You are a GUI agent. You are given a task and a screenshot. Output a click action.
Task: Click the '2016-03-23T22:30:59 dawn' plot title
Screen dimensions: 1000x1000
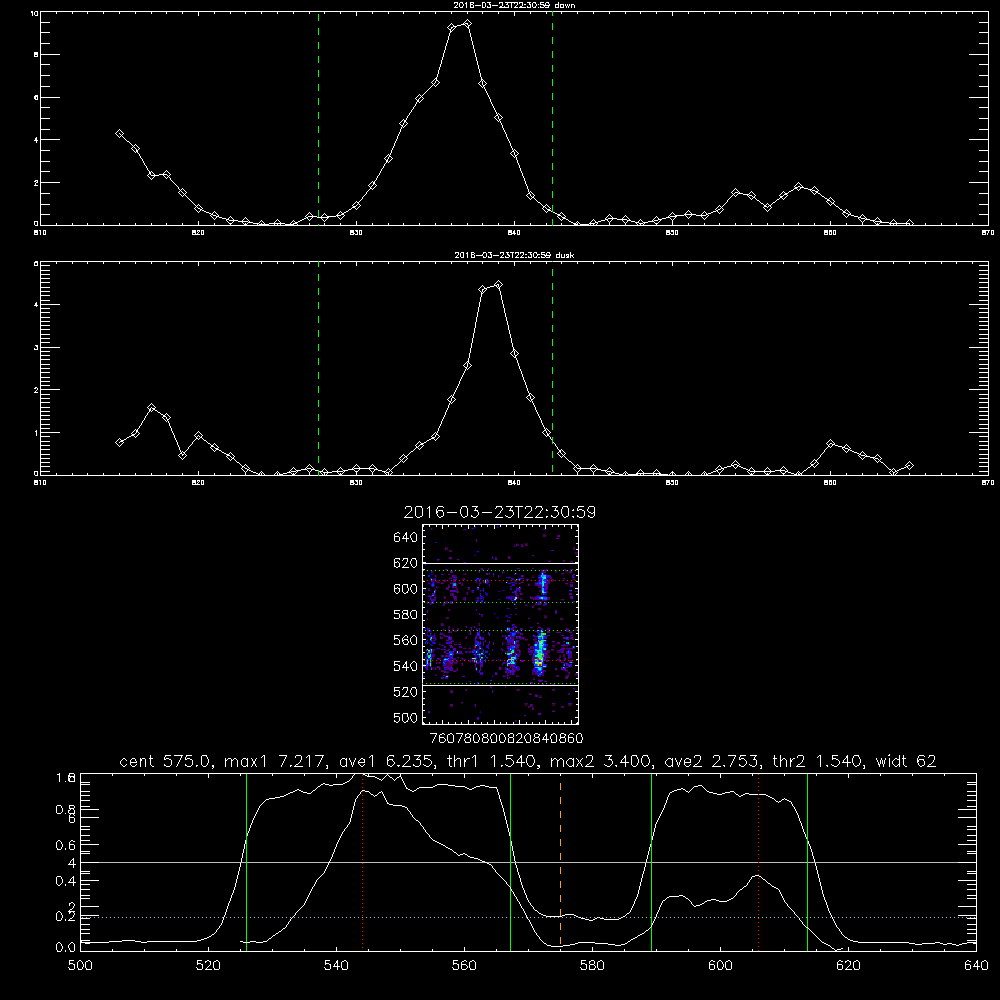[x=514, y=5]
